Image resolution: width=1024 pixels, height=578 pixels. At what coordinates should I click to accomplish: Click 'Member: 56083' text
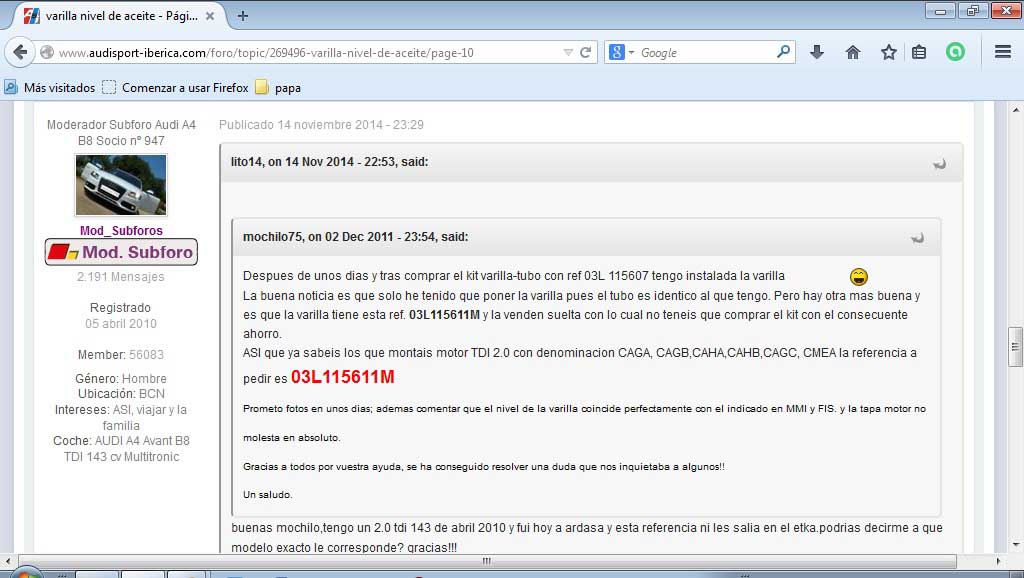pos(121,355)
